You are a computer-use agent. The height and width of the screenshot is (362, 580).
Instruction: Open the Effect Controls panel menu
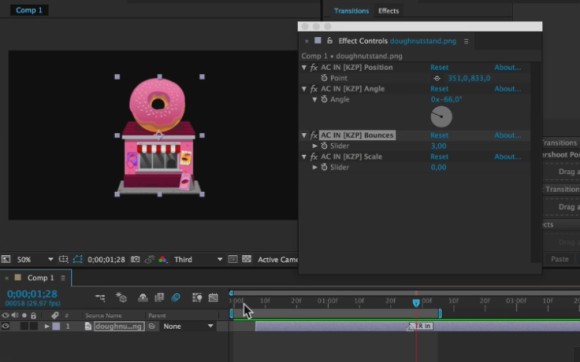pyautogui.click(x=466, y=41)
